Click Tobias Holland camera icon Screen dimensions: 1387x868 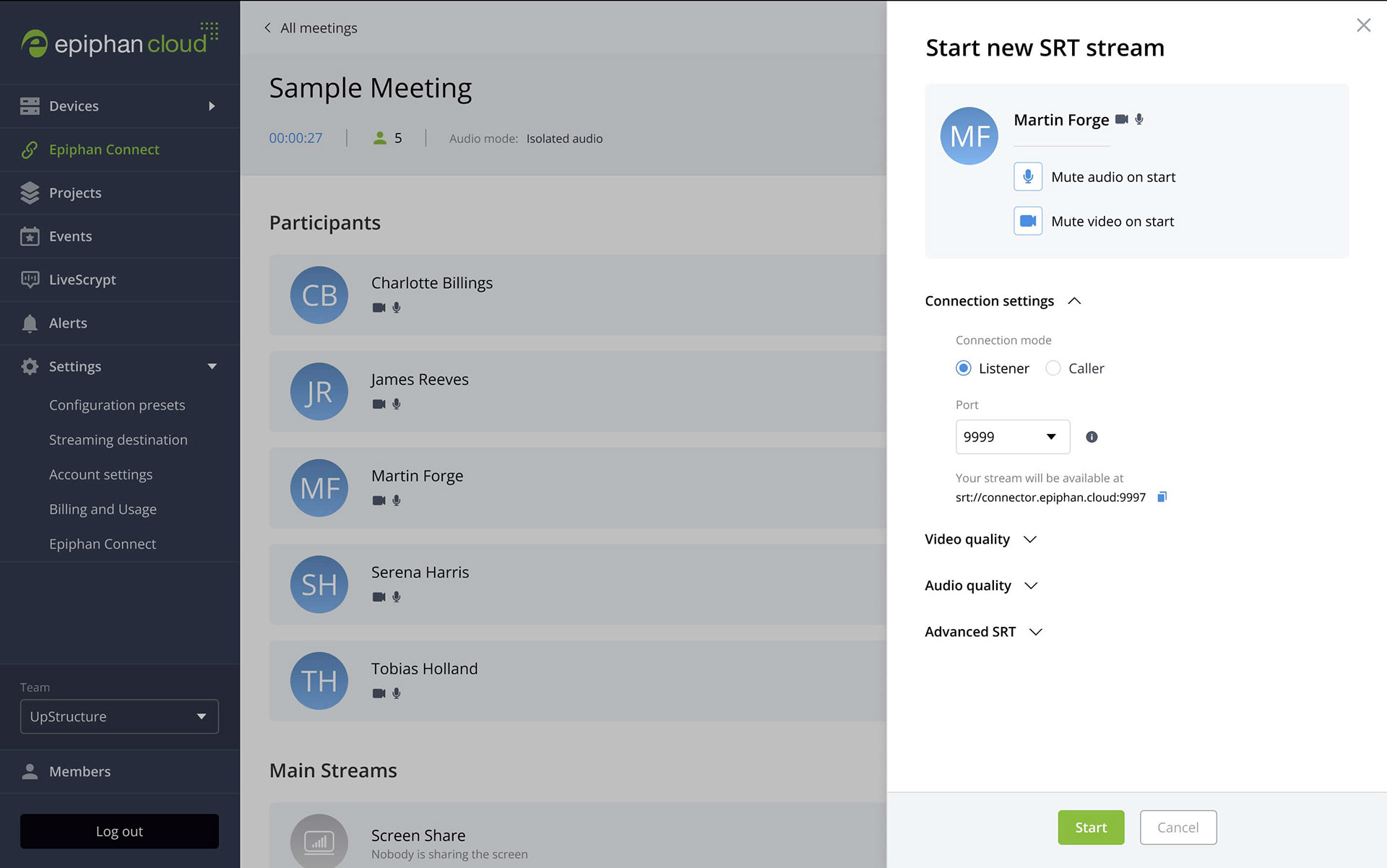[x=379, y=693]
